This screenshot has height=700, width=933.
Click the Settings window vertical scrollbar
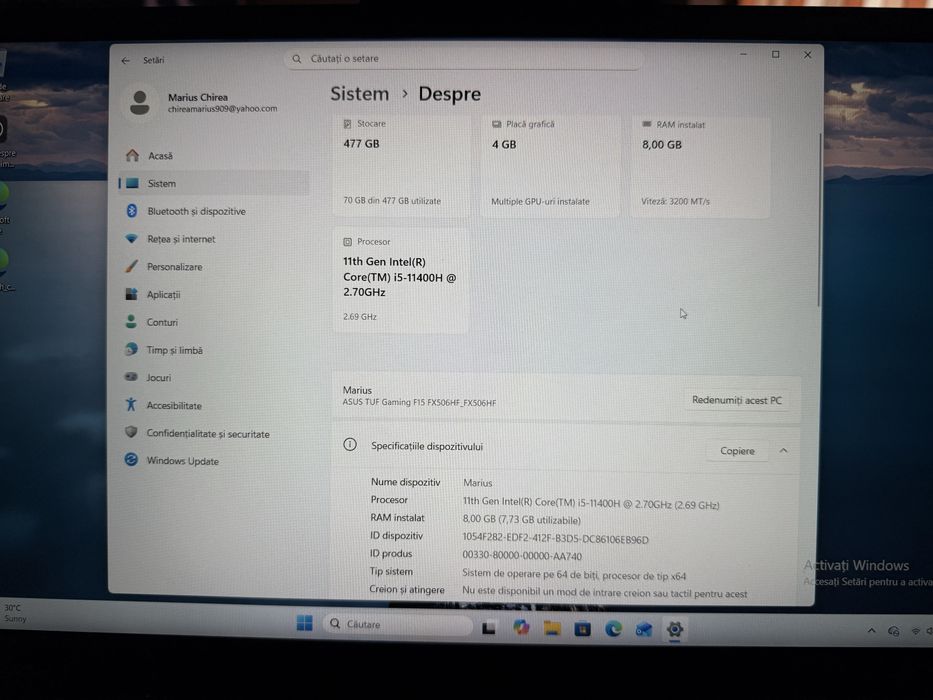(819, 220)
